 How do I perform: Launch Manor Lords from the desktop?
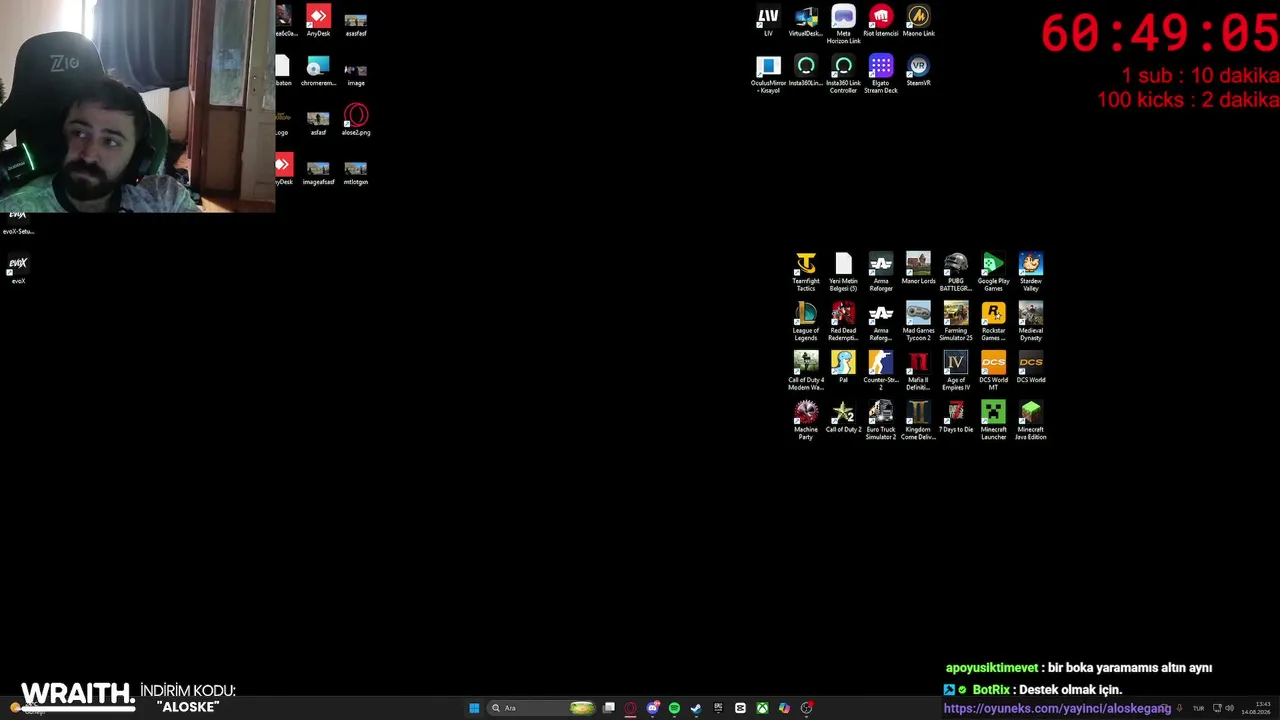coord(918,268)
